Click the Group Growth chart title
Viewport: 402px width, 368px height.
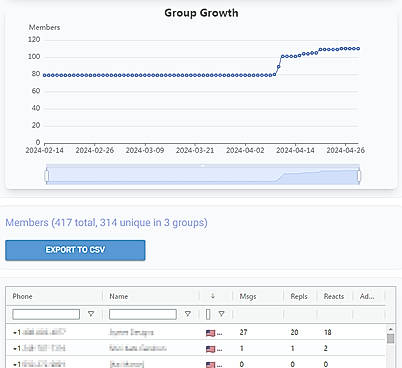201,13
